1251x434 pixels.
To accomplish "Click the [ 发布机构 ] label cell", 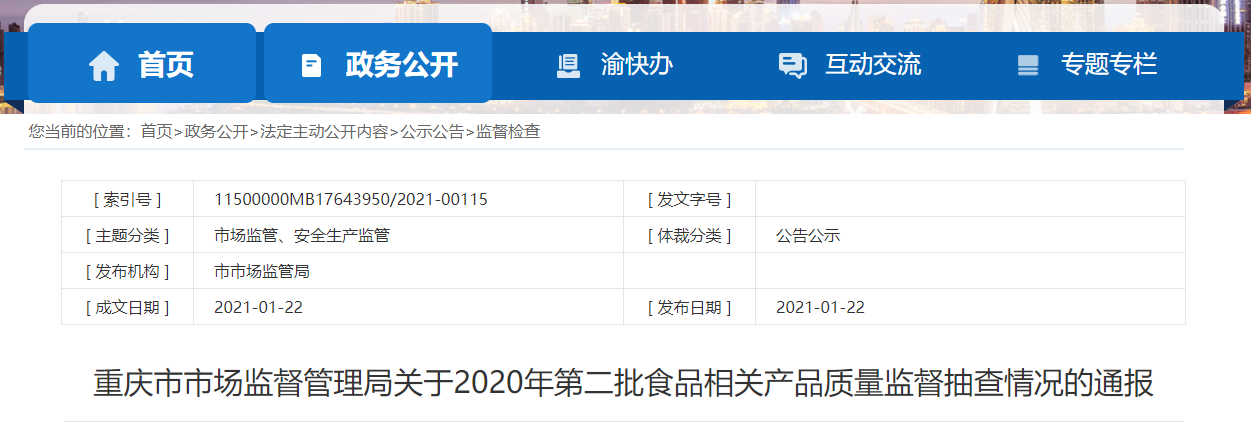I will [x=127, y=271].
